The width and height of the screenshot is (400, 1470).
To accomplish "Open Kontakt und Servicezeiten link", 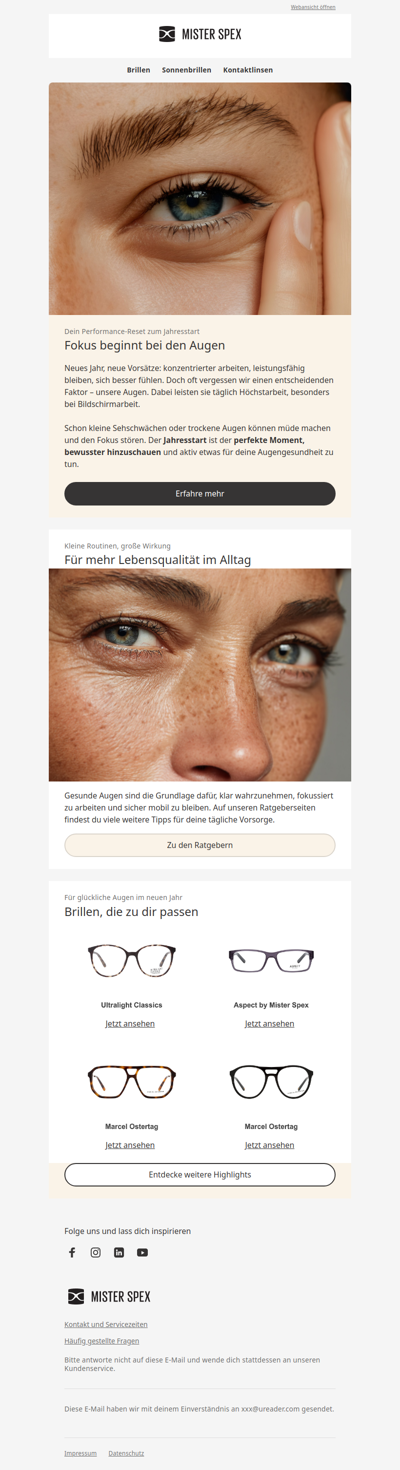I will (106, 1324).
